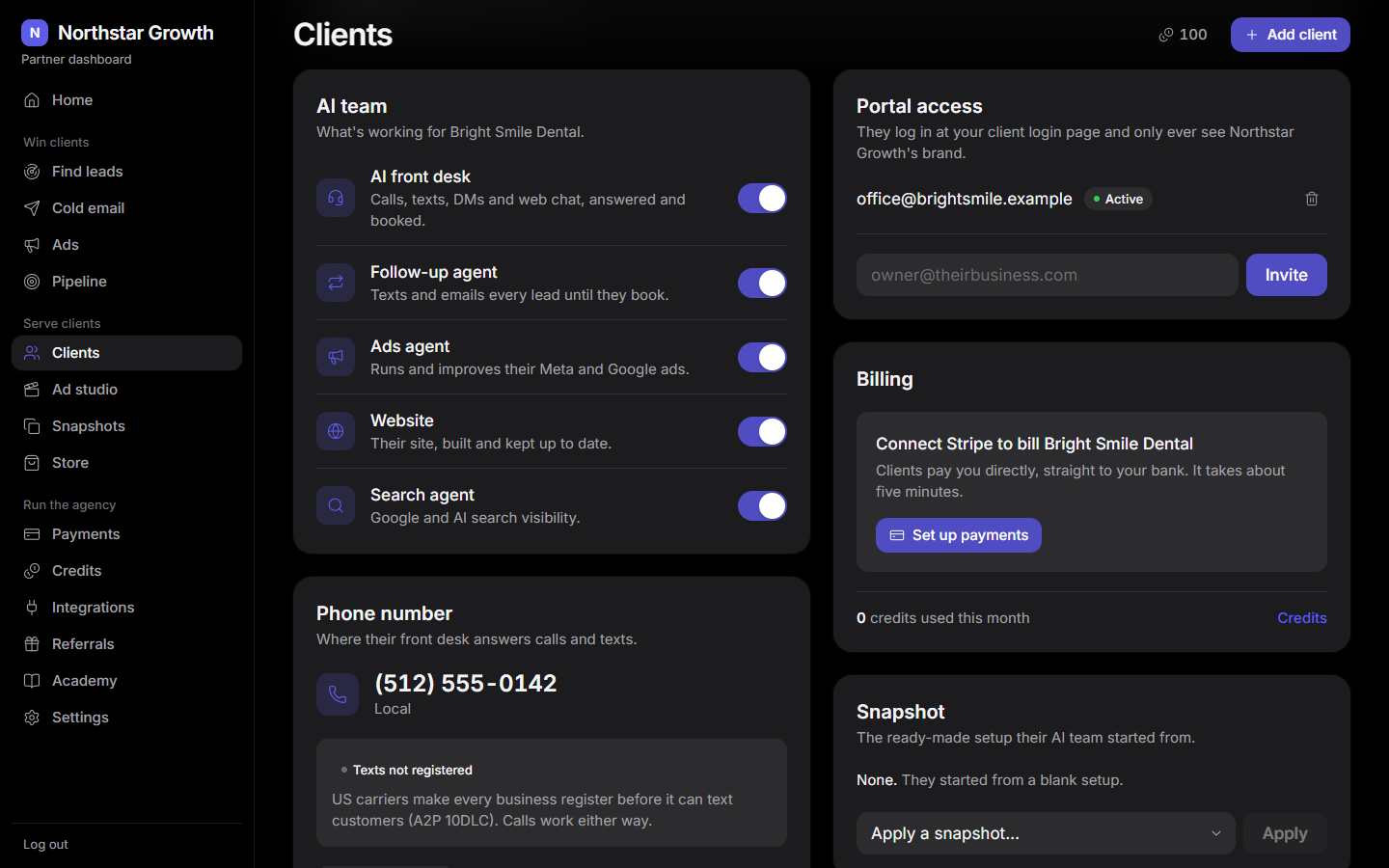Click the 100 credits balance indicator
Screen dimensions: 1389x868
coord(1183,35)
